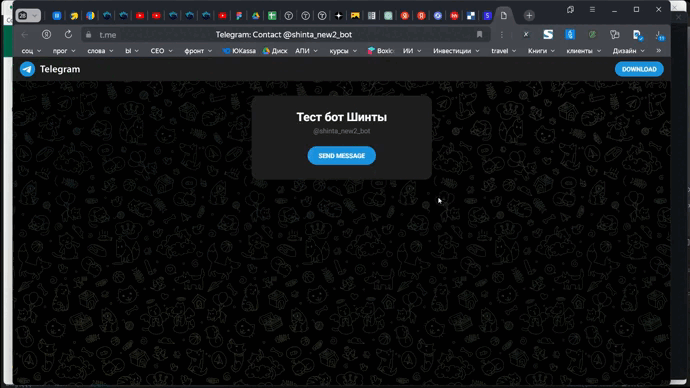
Task: Switch to the four-point star tab
Action: click(338, 16)
